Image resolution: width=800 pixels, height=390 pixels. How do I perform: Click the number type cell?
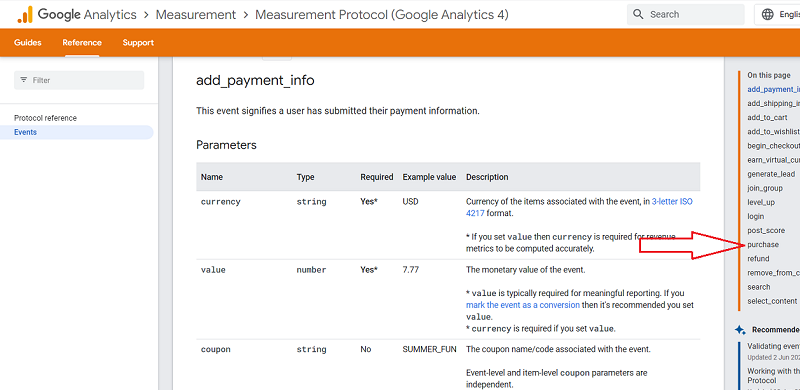(x=311, y=270)
